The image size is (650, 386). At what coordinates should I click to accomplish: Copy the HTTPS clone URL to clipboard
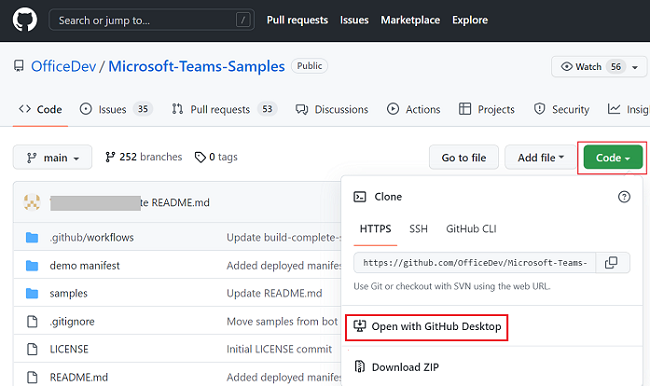click(611, 262)
